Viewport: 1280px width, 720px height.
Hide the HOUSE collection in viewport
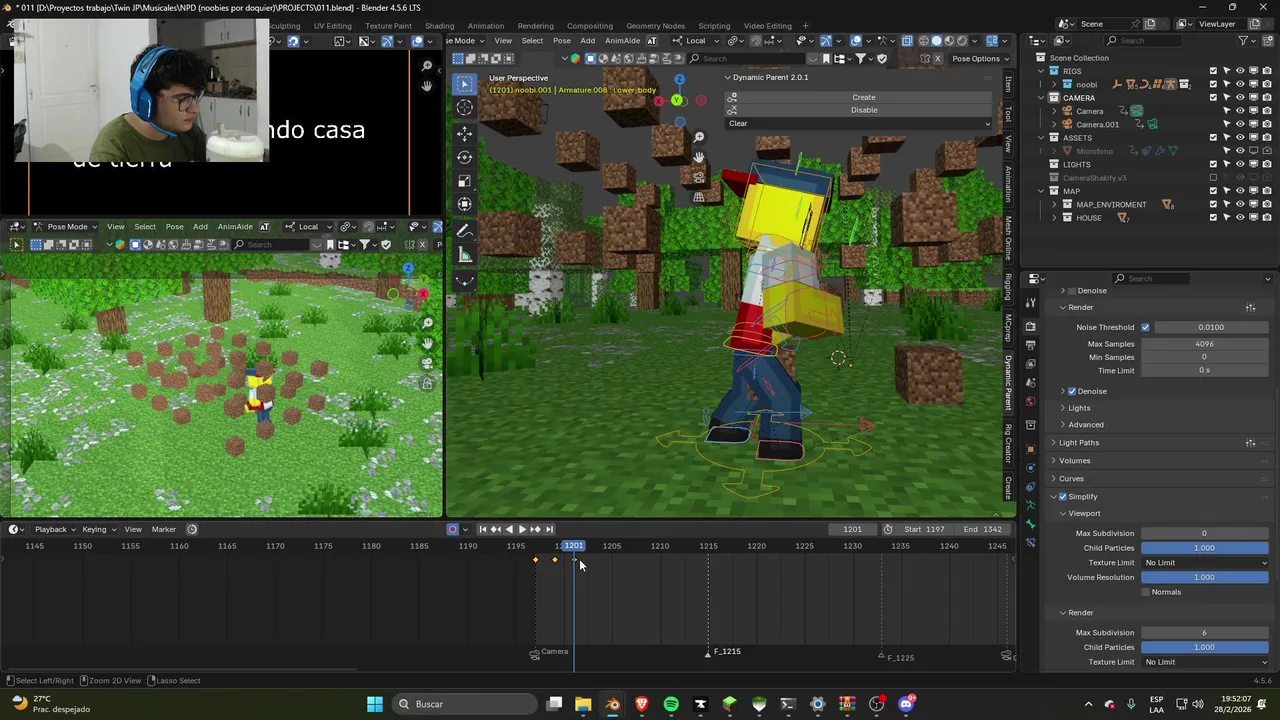[x=1240, y=218]
